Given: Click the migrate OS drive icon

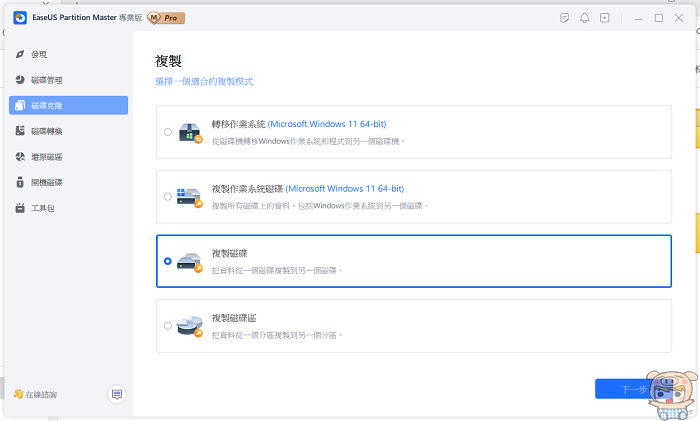Looking at the screenshot, I should (x=191, y=133).
